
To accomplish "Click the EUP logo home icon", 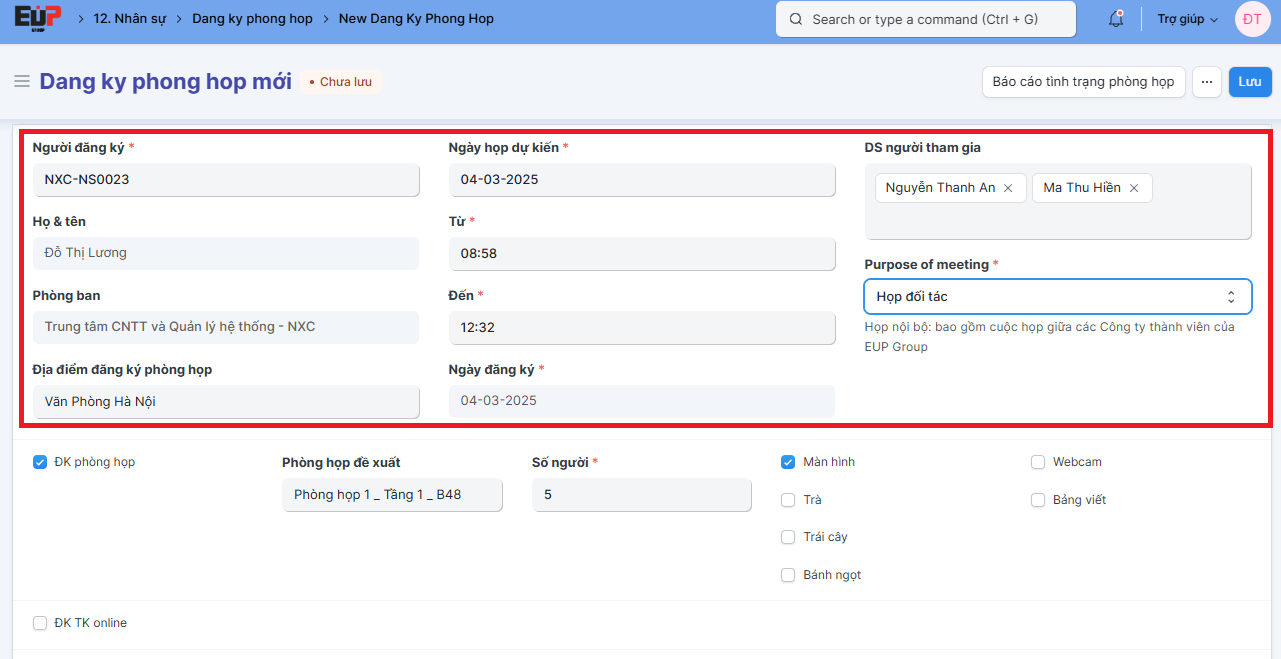I will 37,19.
